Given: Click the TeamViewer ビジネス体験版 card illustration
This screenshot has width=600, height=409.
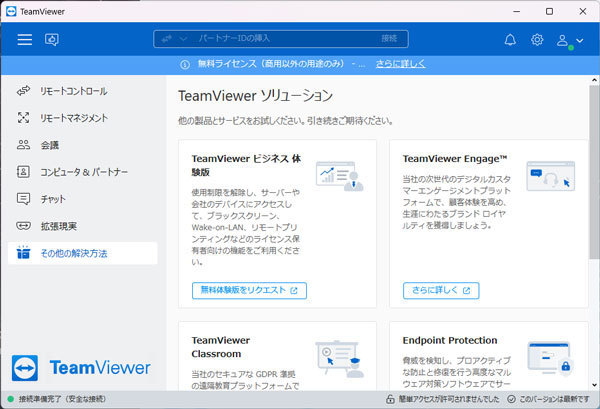Looking at the screenshot, I should [339, 176].
